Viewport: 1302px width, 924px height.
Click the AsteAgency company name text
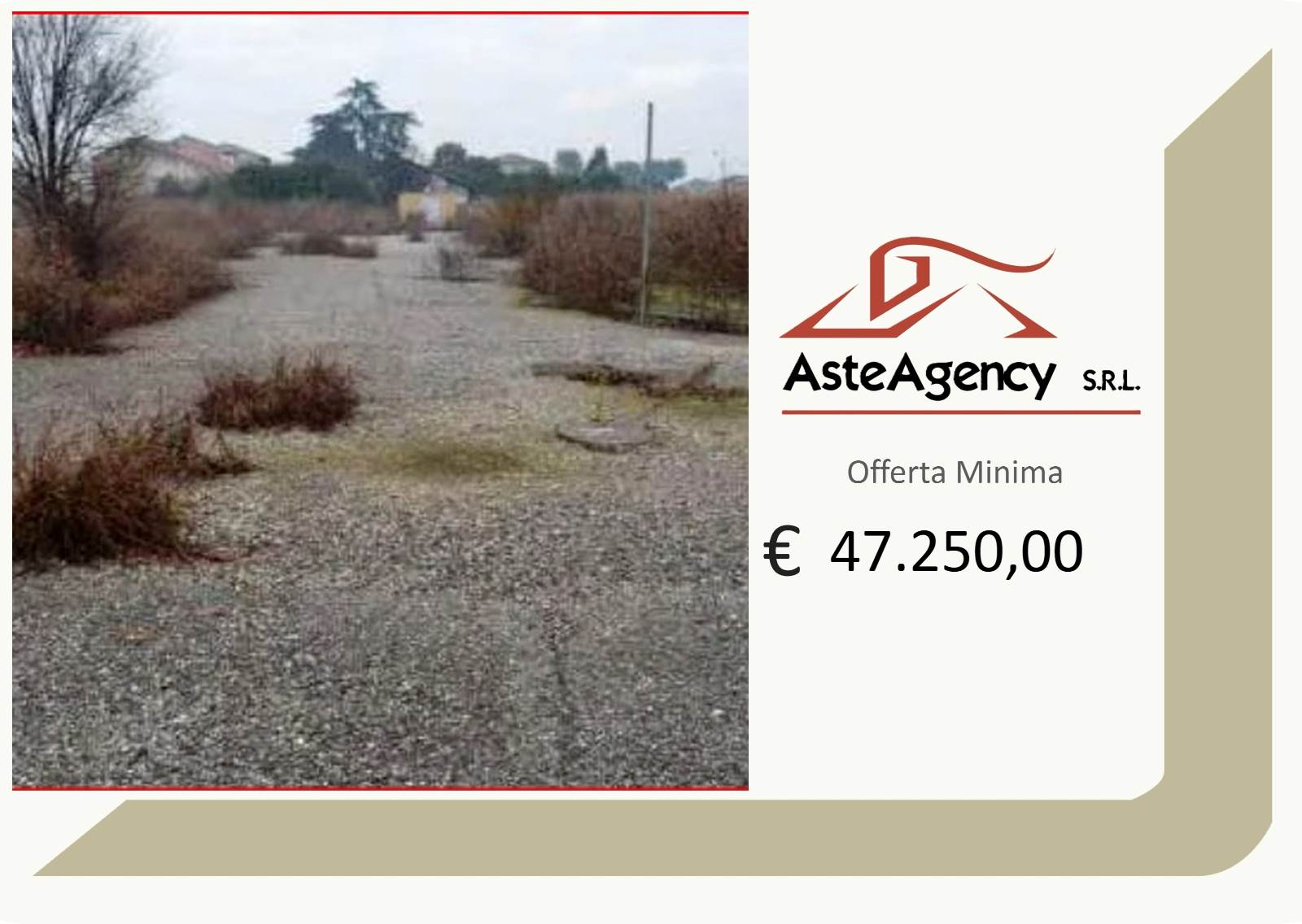click(919, 375)
